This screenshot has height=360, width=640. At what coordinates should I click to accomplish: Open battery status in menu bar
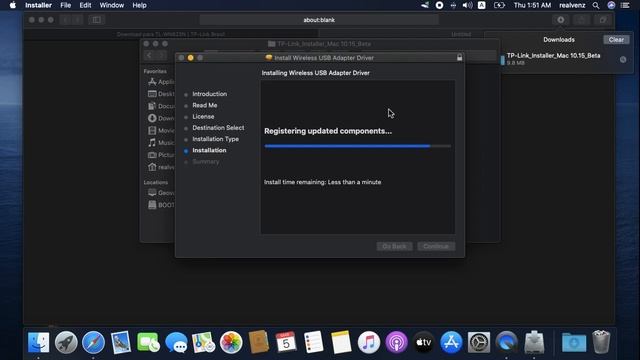[499, 5]
